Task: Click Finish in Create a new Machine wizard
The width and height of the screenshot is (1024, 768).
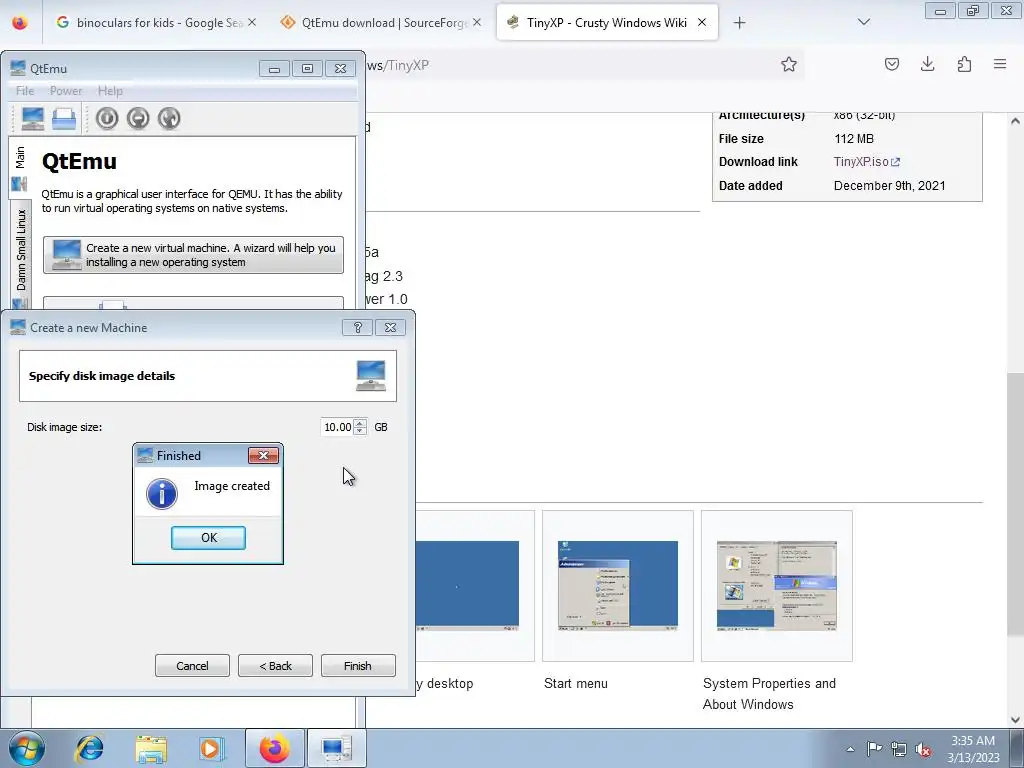Action: pyautogui.click(x=358, y=665)
